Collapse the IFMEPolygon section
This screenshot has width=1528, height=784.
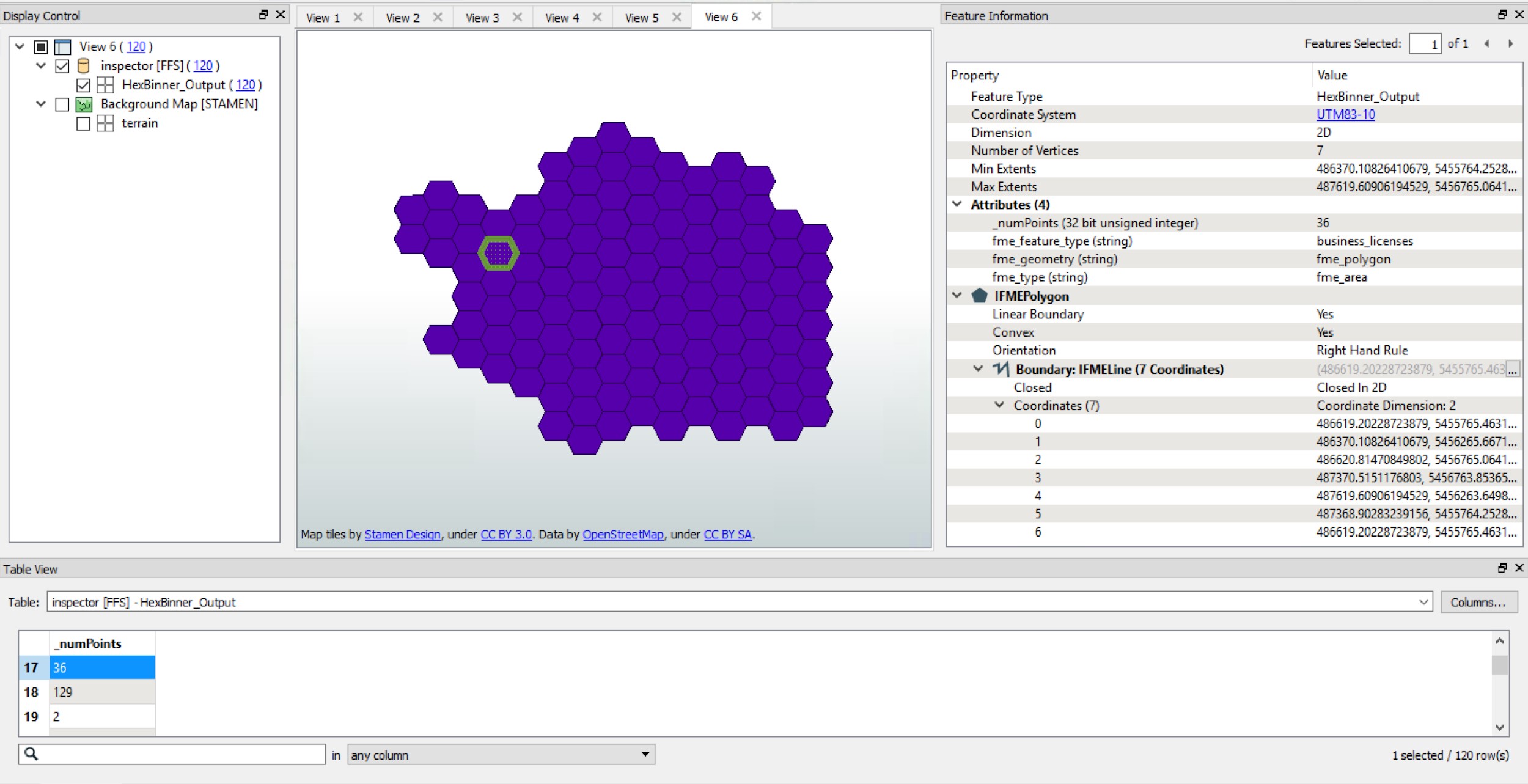tap(957, 296)
